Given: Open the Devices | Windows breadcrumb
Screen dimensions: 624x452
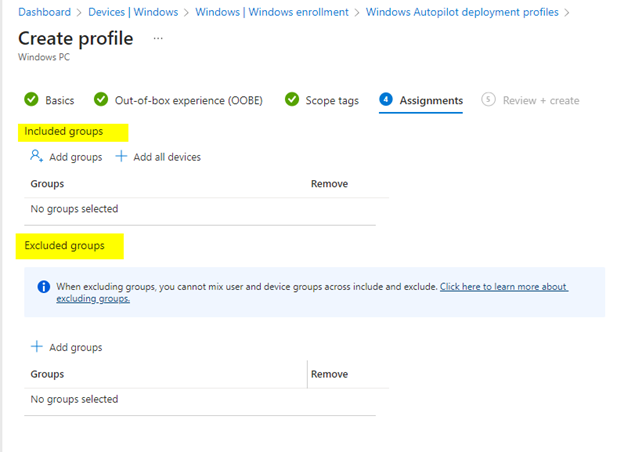Looking at the screenshot, I should 137,12.
